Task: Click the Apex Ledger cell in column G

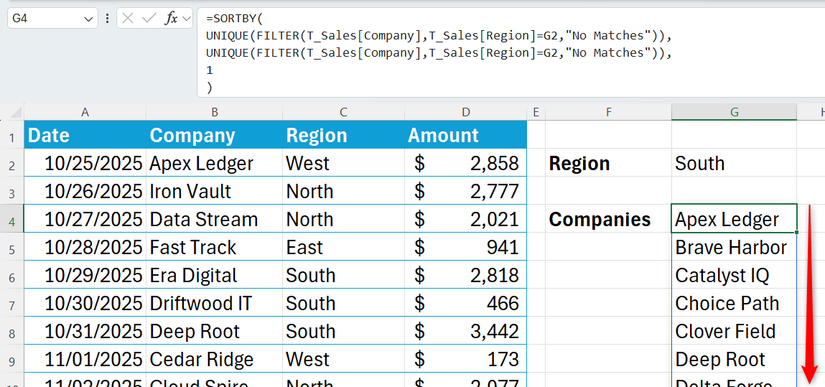Action: pyautogui.click(x=734, y=219)
